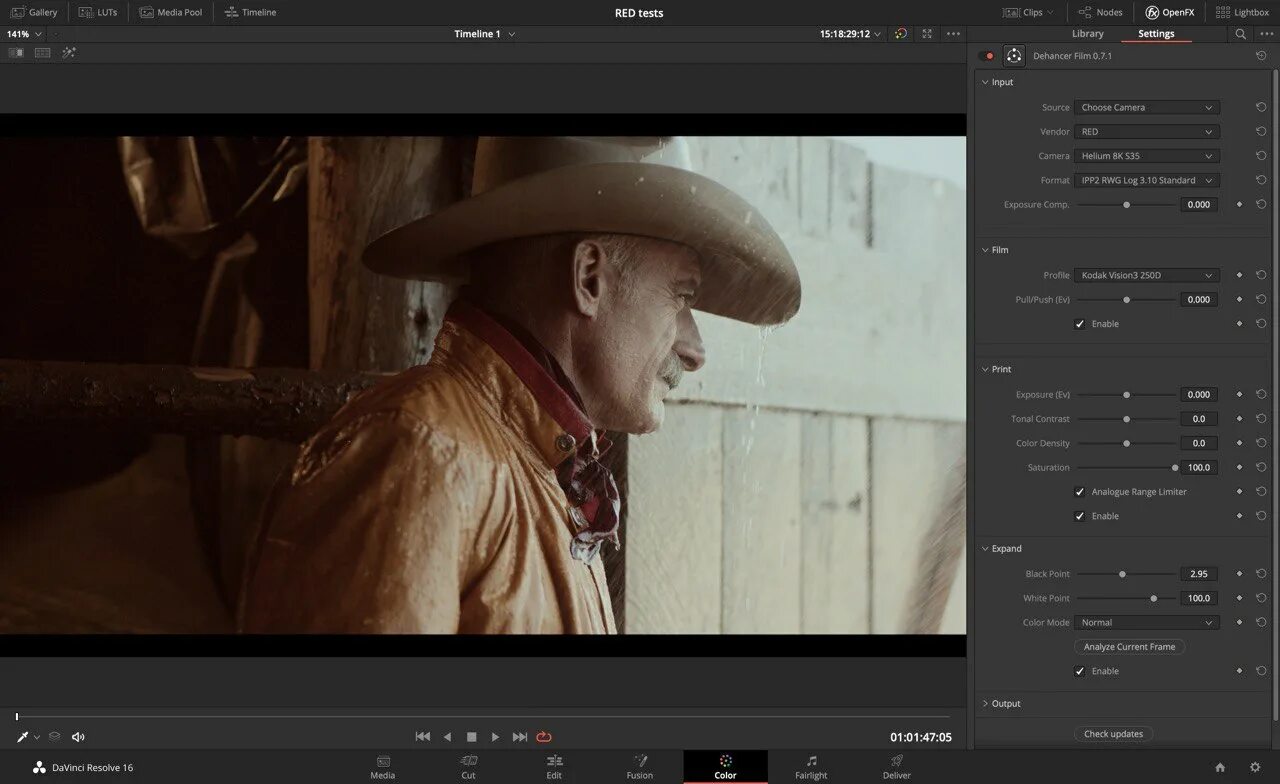Disable the Film section Enable checkbox
The height and width of the screenshot is (784, 1280).
pos(1079,324)
